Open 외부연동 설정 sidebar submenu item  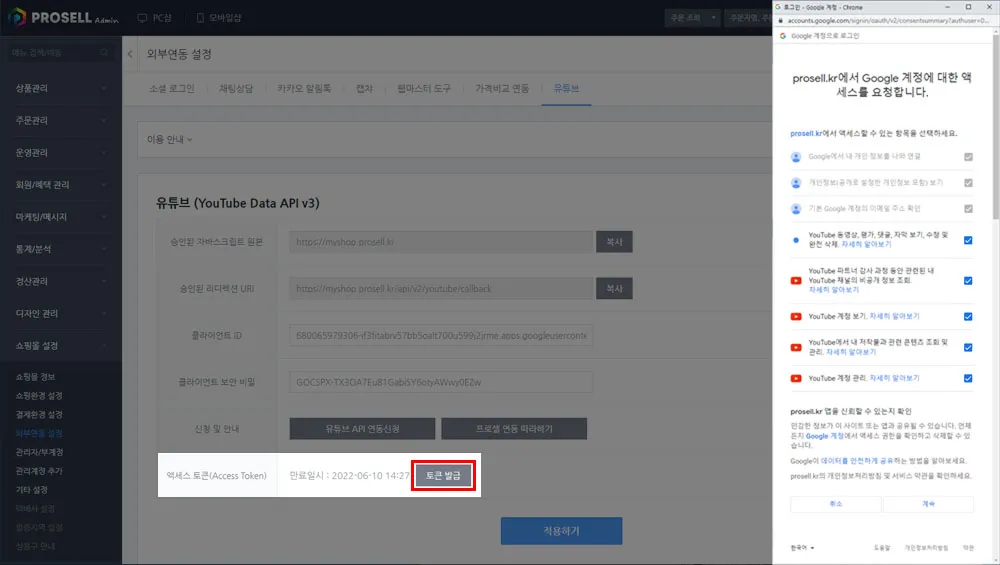point(39,434)
